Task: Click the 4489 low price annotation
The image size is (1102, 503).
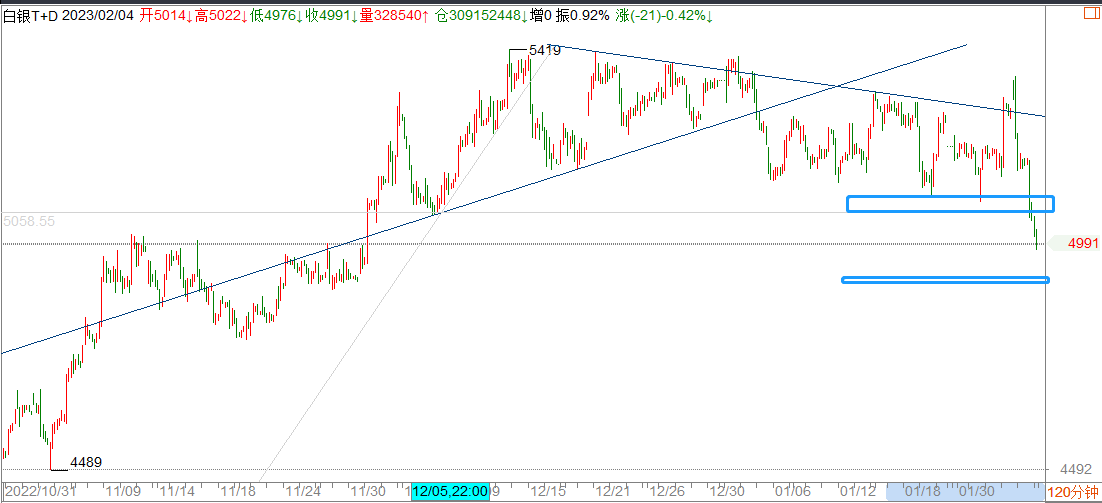Action: [86, 462]
